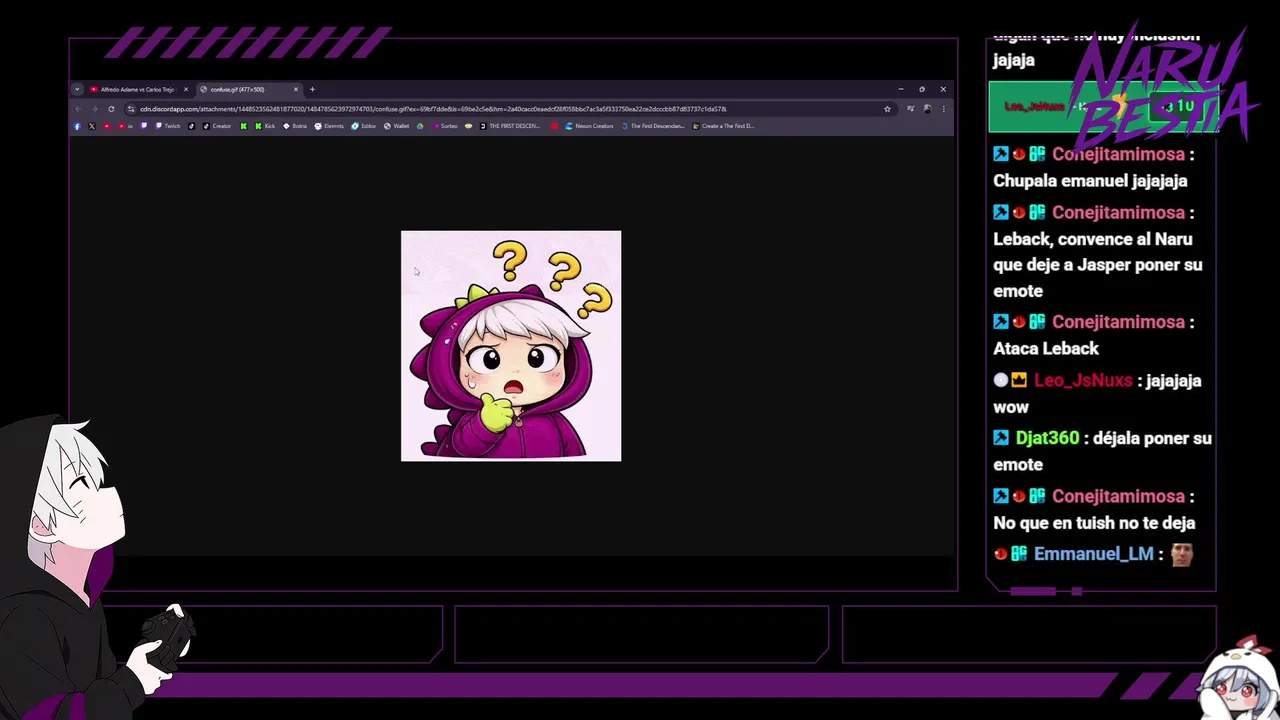Image resolution: width=1280 pixels, height=720 pixels.
Task: Open the yellow oval bookmark icon
Action: point(468,126)
